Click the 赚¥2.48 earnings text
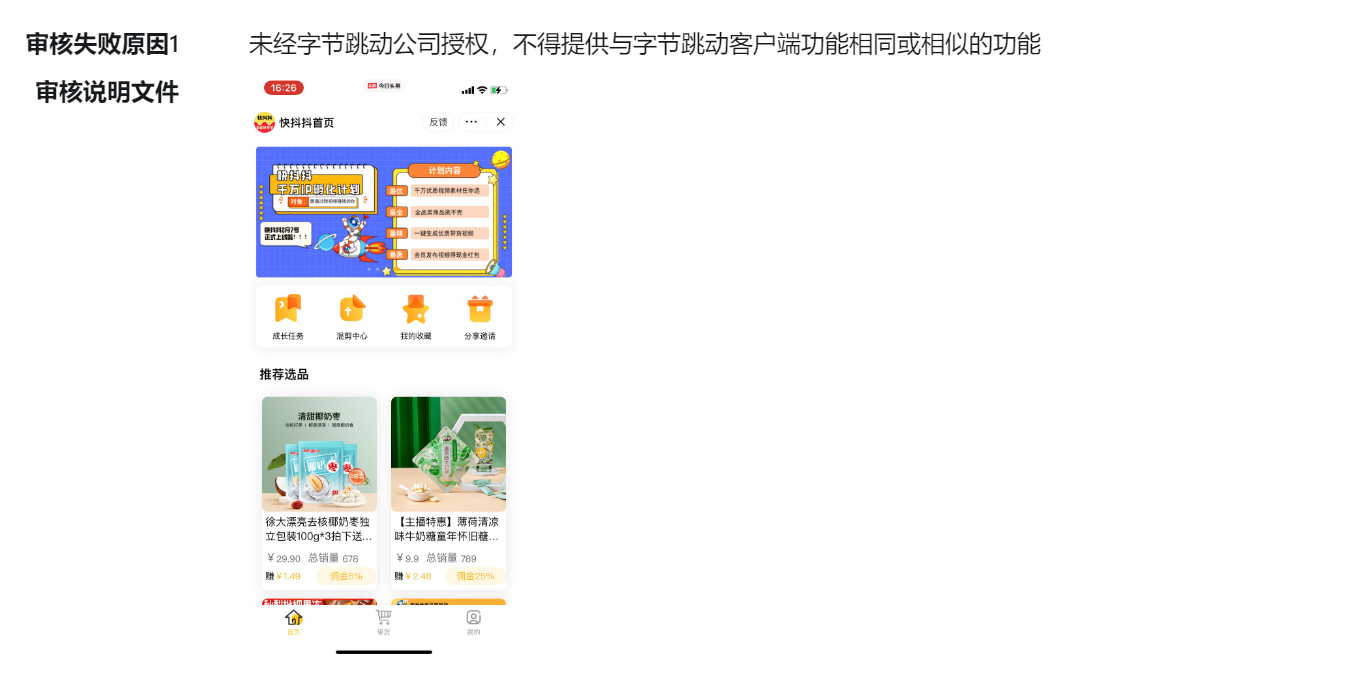1352x683 pixels. click(x=413, y=576)
